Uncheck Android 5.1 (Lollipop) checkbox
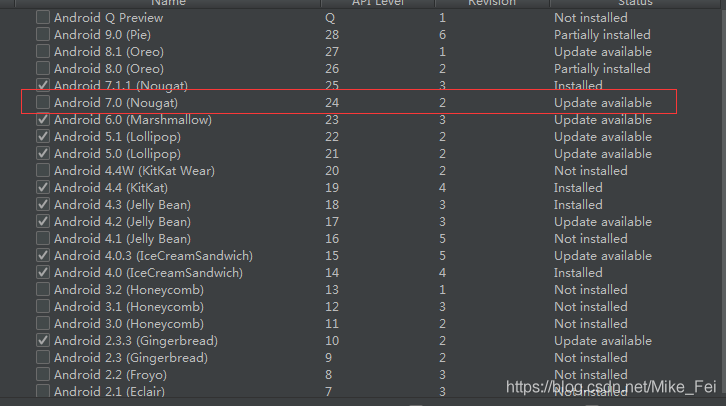Image resolution: width=726 pixels, height=406 pixels. click(x=43, y=137)
